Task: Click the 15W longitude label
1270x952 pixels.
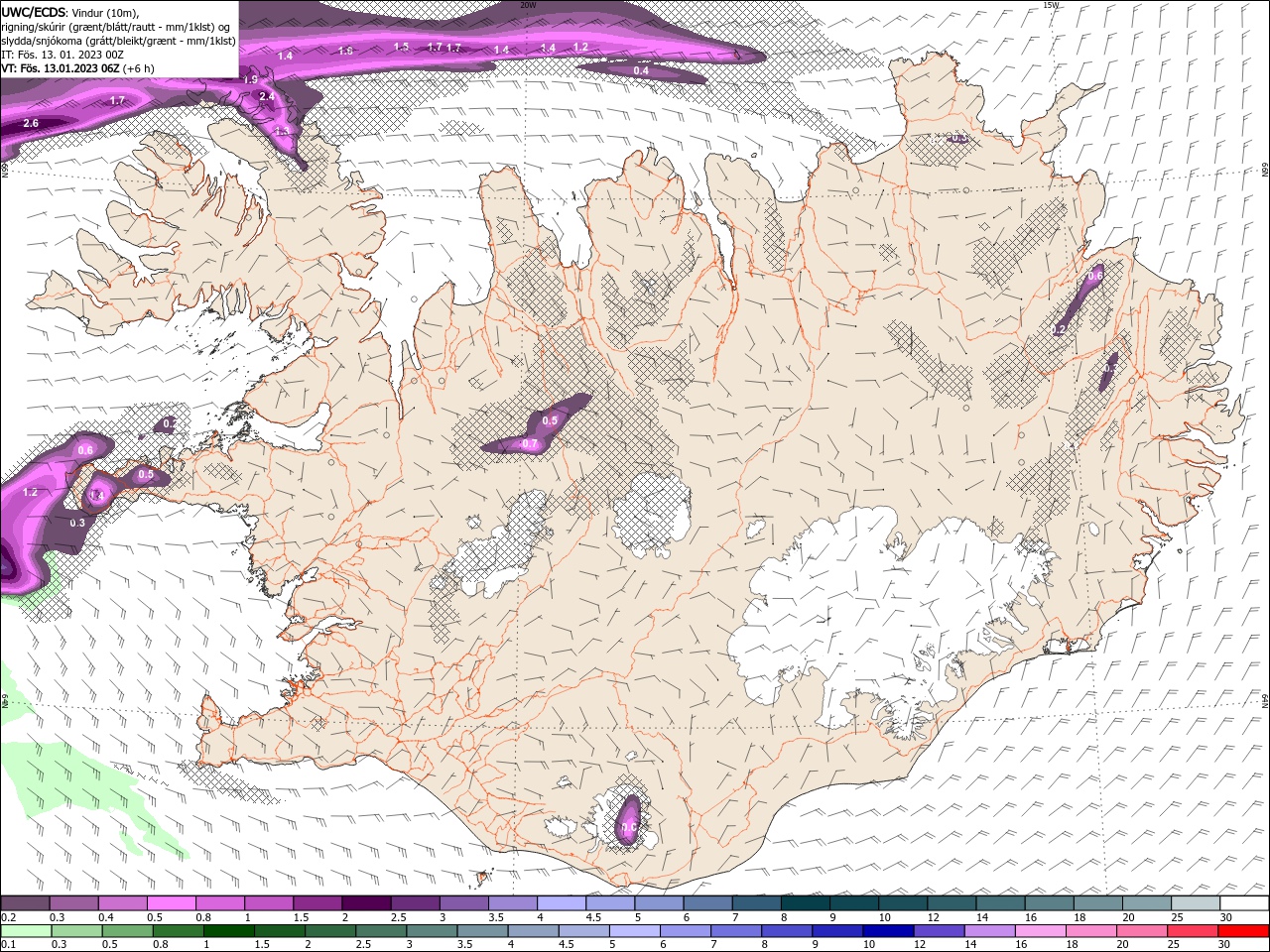Action: (1051, 5)
